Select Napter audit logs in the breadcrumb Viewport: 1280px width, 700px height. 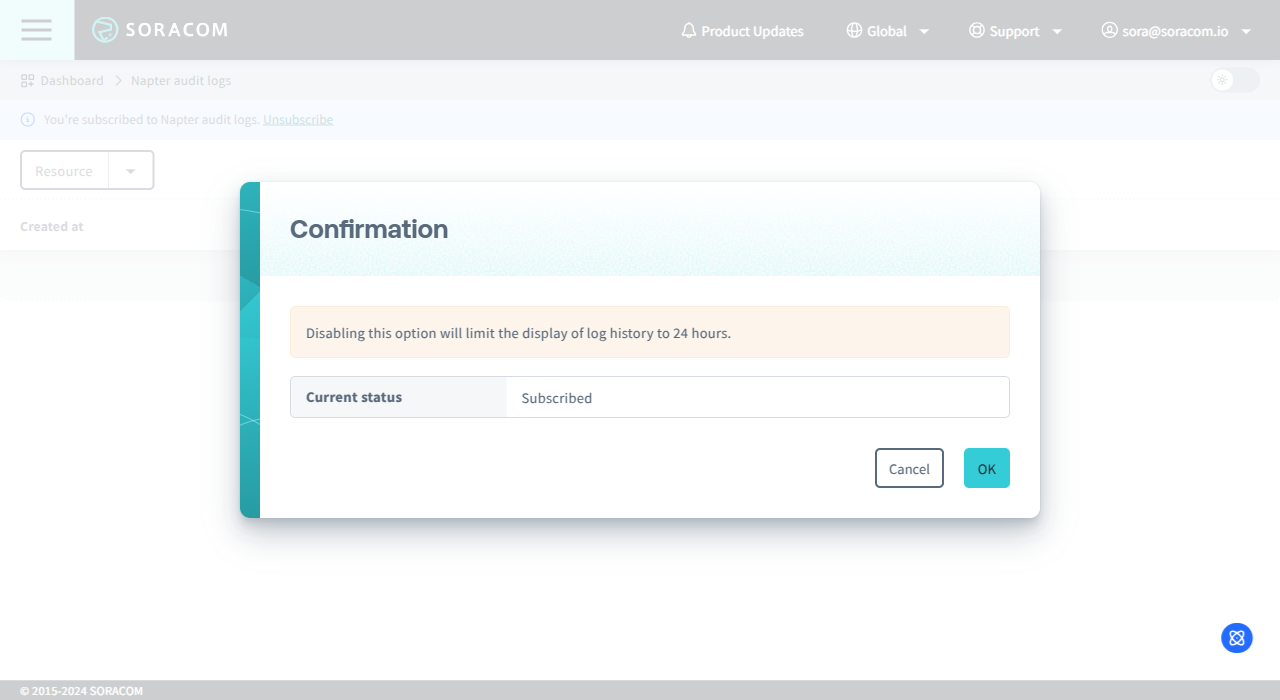(x=181, y=80)
